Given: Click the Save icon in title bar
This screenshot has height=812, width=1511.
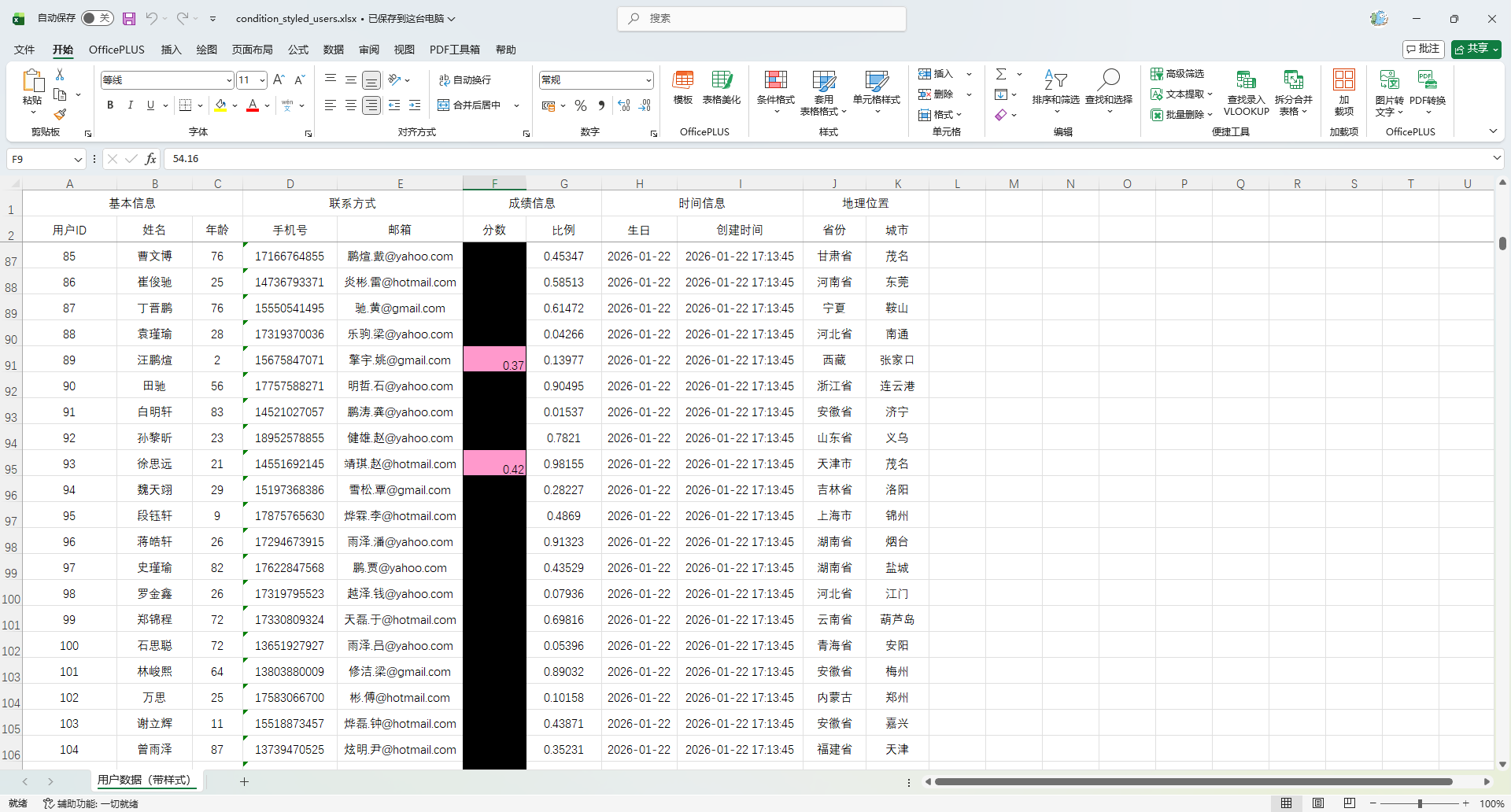Looking at the screenshot, I should pos(129,18).
